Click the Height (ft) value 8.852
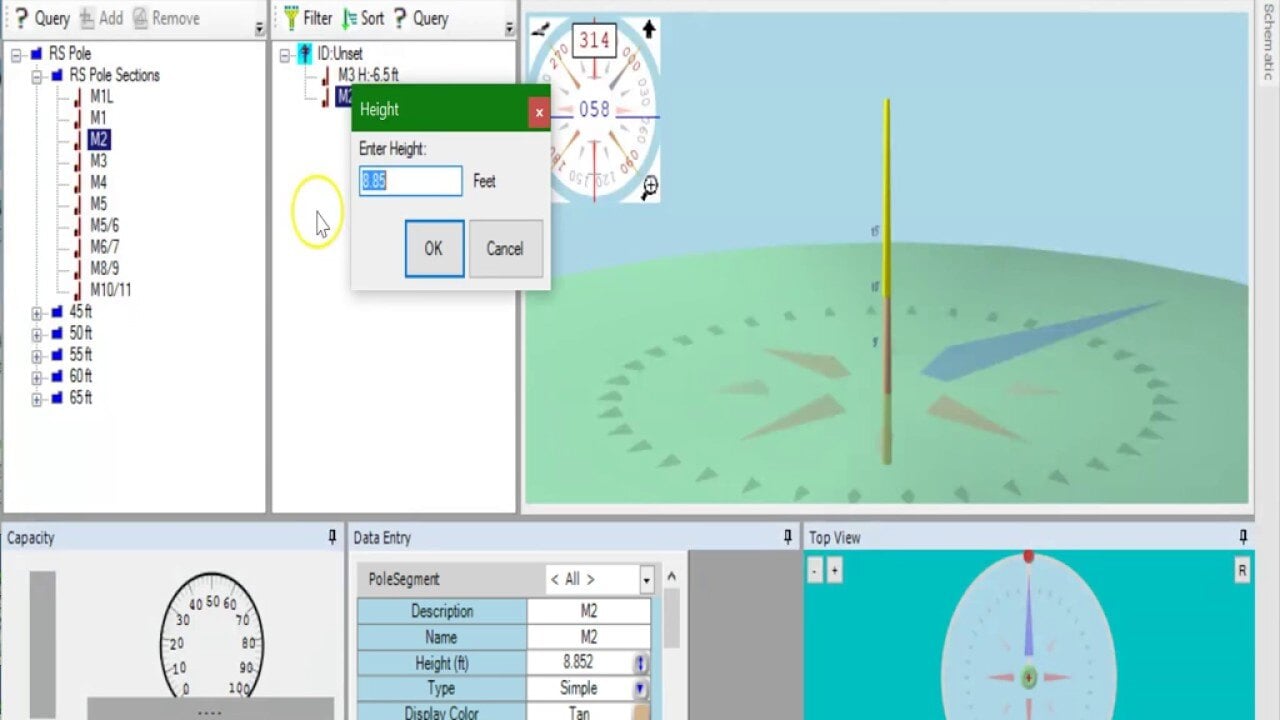Screen dimensions: 1280x720 click(x=579, y=662)
